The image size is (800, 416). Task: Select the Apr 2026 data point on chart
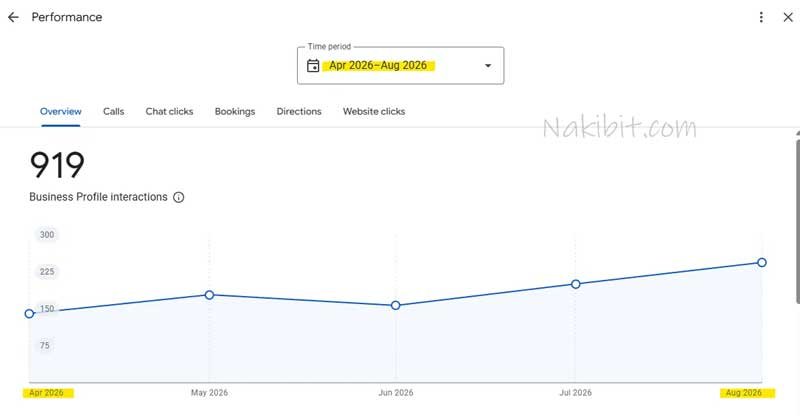30,313
